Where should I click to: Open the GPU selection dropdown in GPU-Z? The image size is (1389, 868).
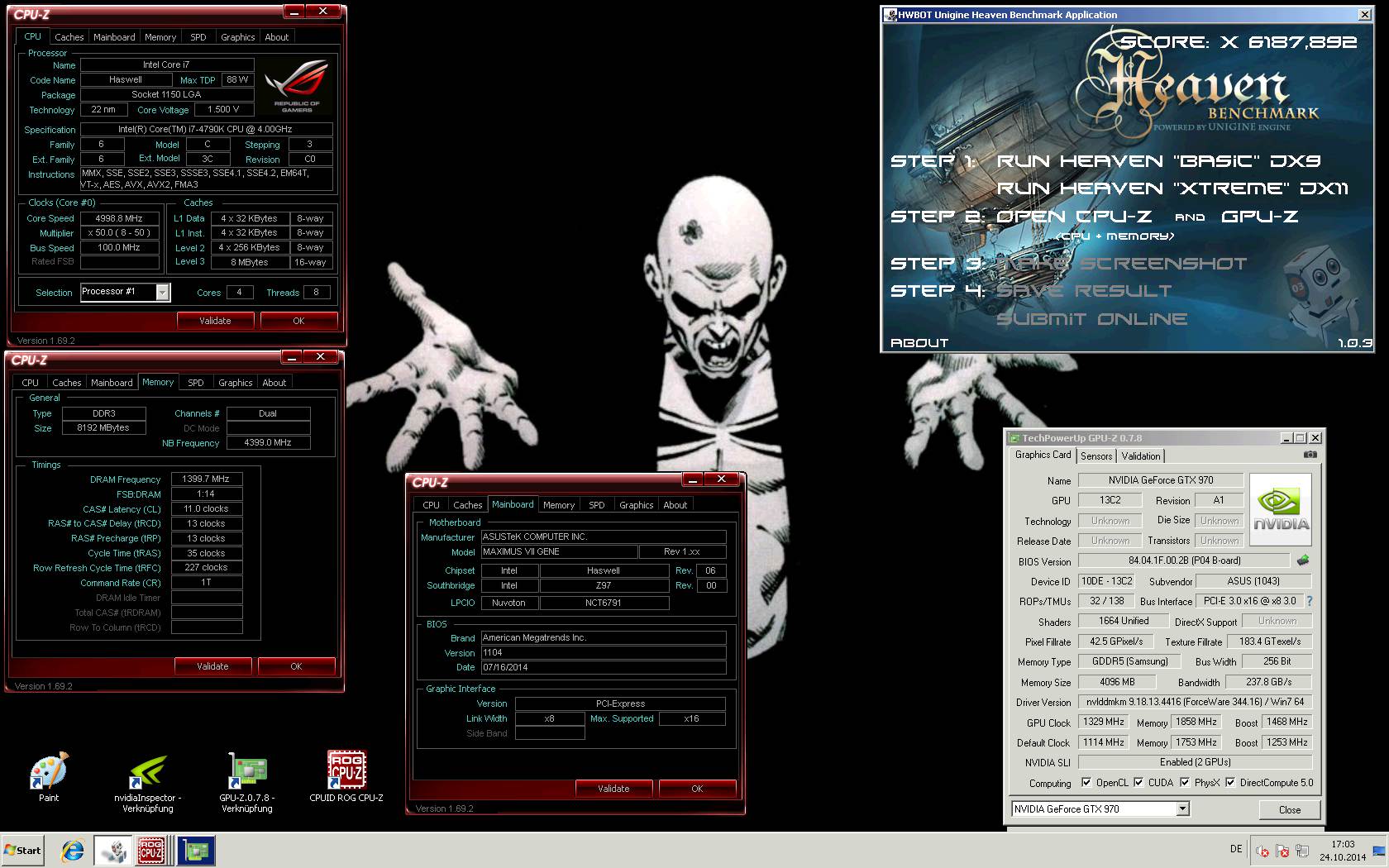coord(1182,809)
